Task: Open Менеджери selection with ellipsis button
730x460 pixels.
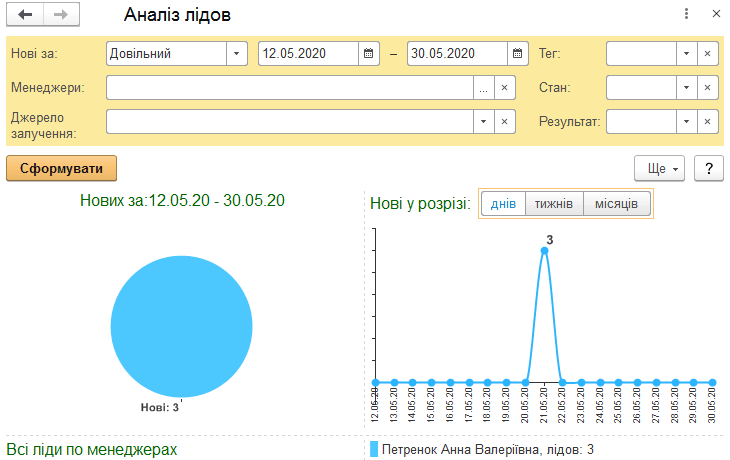Action: tap(484, 88)
